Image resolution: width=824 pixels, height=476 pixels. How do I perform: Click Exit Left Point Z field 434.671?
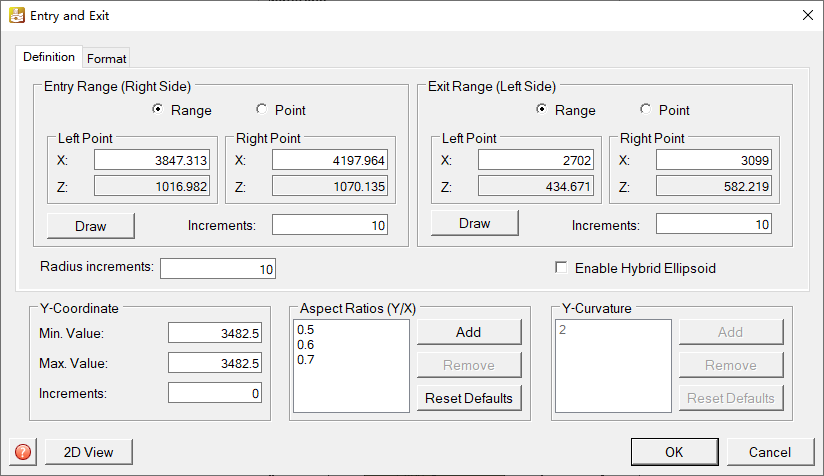coord(536,186)
